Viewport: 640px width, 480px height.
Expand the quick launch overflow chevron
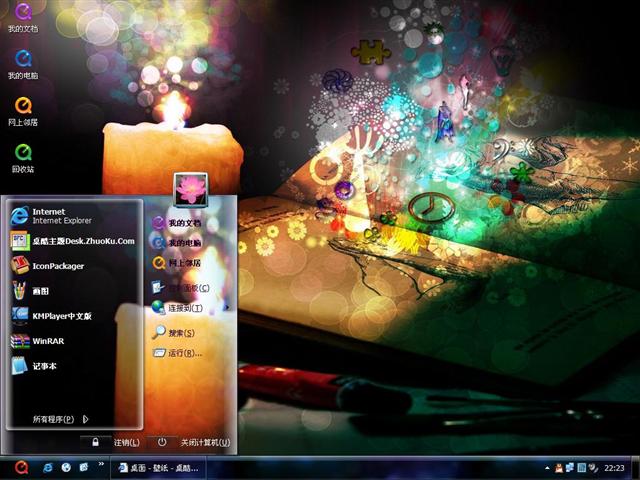[x=101, y=464]
